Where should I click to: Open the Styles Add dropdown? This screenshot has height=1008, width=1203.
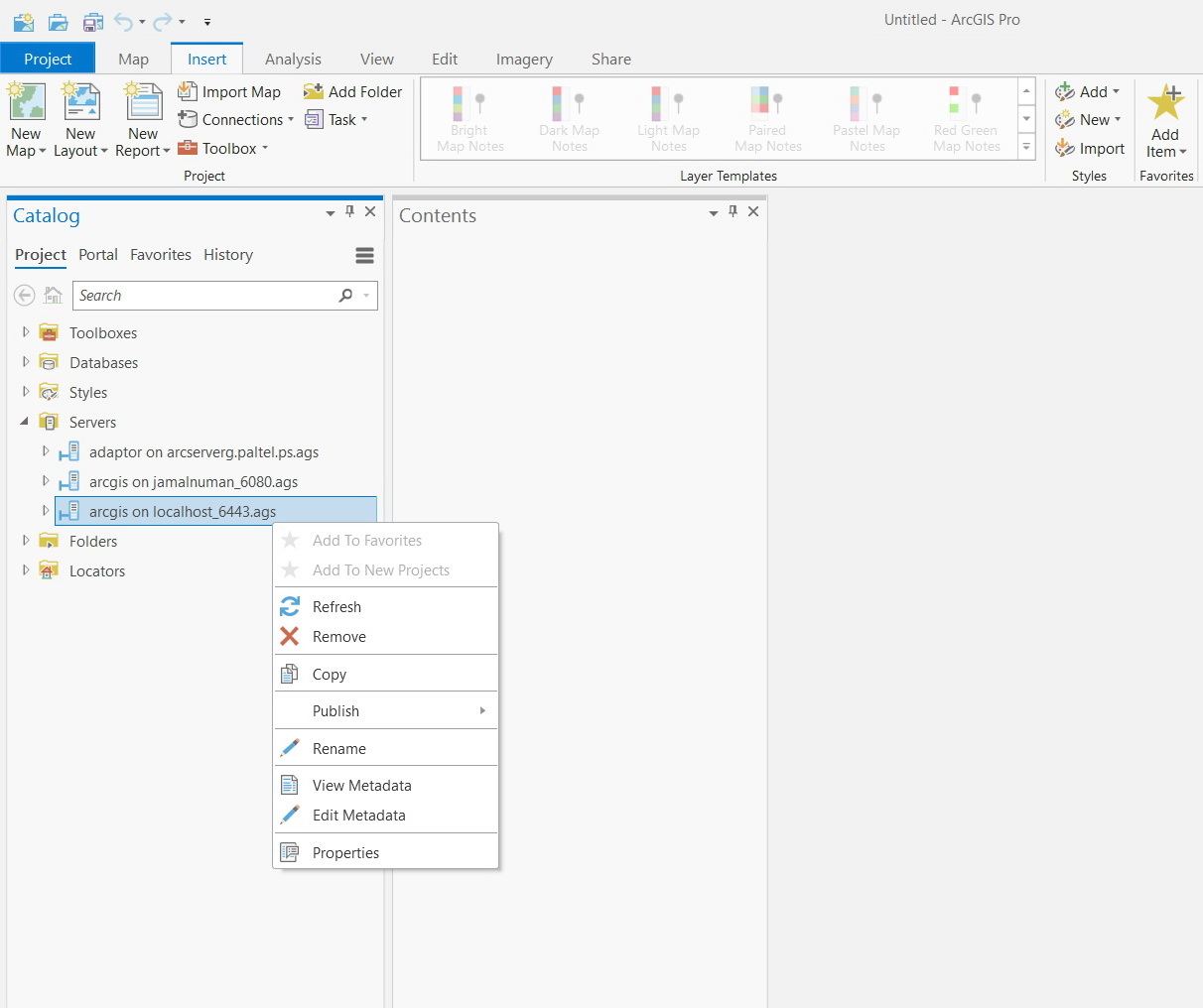coord(1088,91)
